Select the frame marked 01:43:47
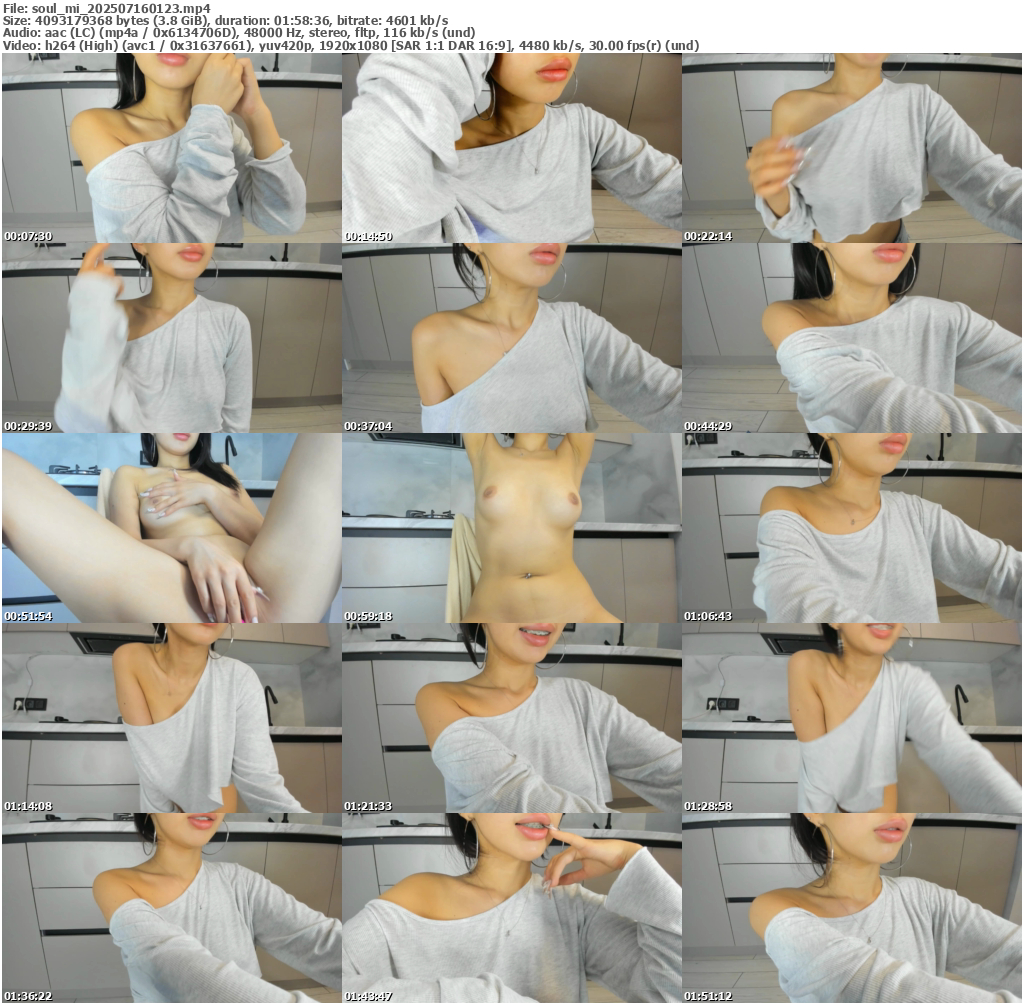 [x=511, y=908]
